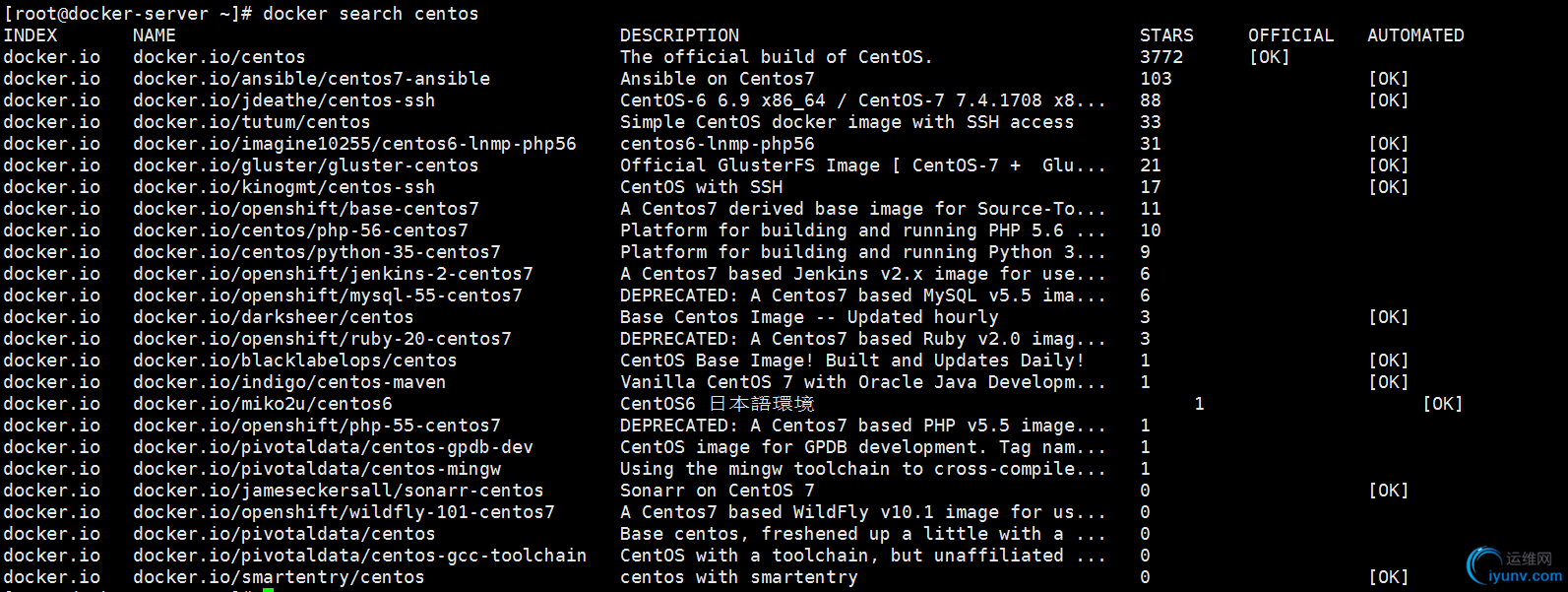Viewport: 1568px width, 592px height.
Task: Click the [OK] on the darksheer/centos row
Action: tap(1389, 317)
